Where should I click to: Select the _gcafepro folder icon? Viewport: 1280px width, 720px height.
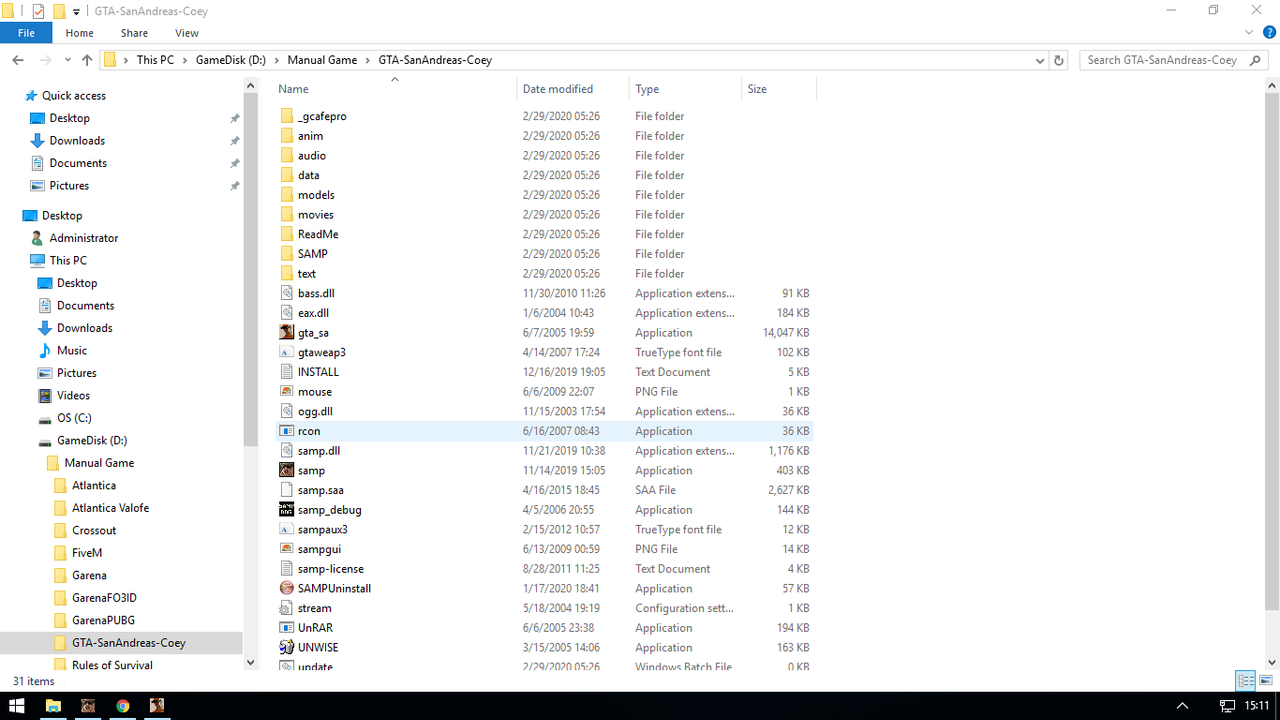287,116
